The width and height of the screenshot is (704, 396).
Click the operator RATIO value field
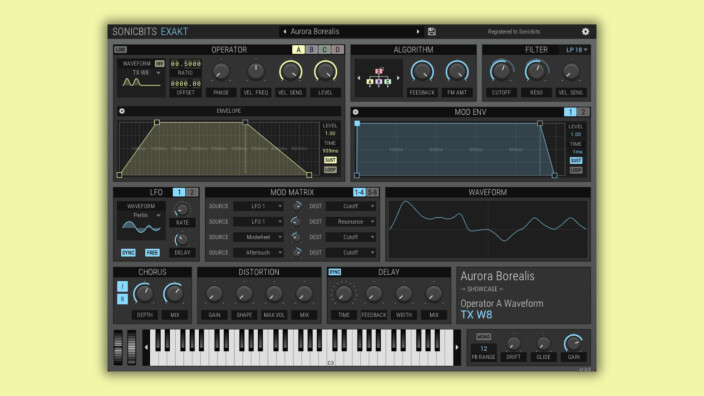(185, 64)
